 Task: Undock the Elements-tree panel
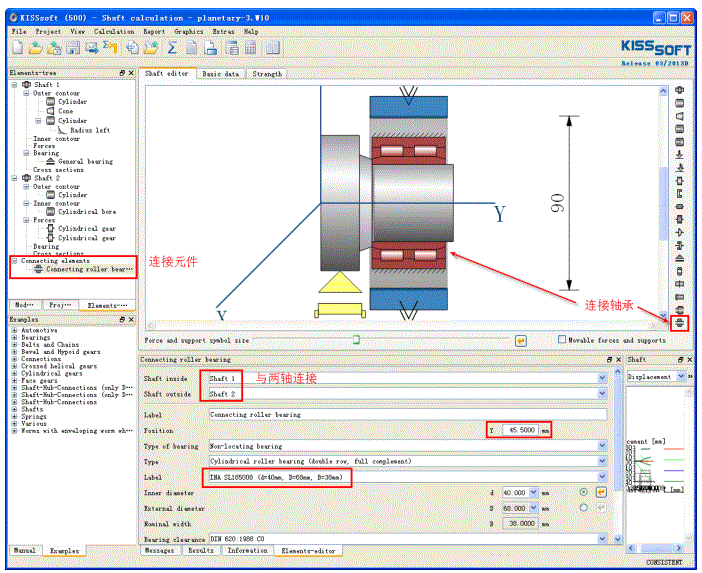(123, 73)
